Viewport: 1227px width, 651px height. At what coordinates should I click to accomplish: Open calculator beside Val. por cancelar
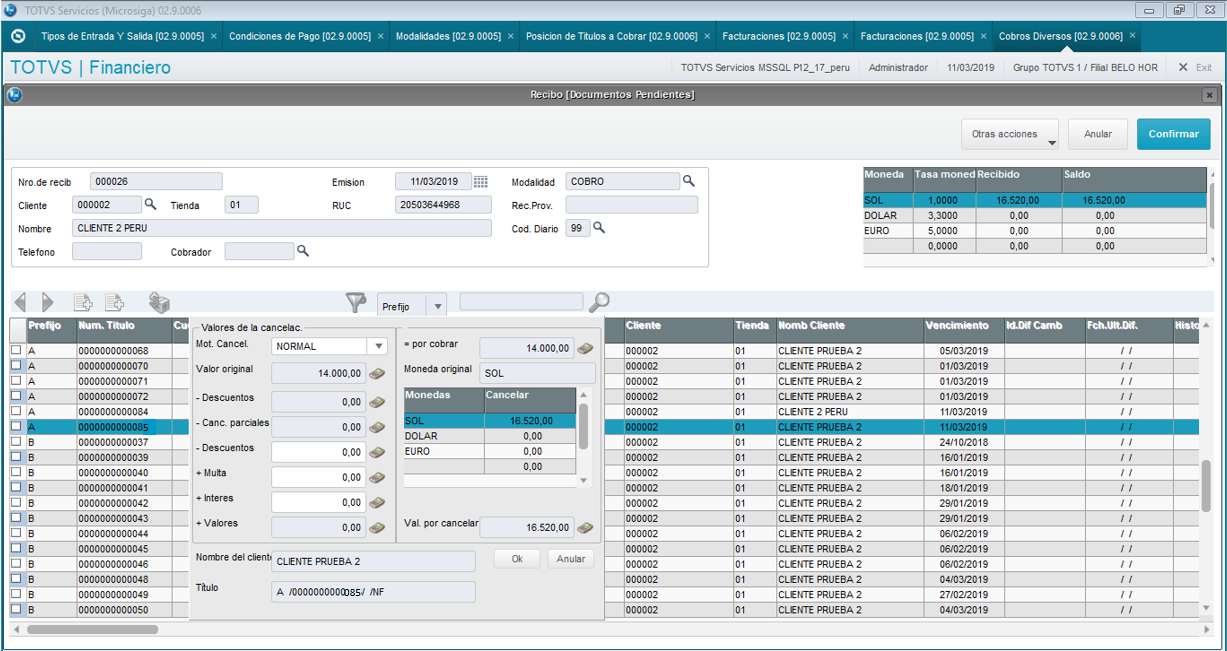point(585,527)
